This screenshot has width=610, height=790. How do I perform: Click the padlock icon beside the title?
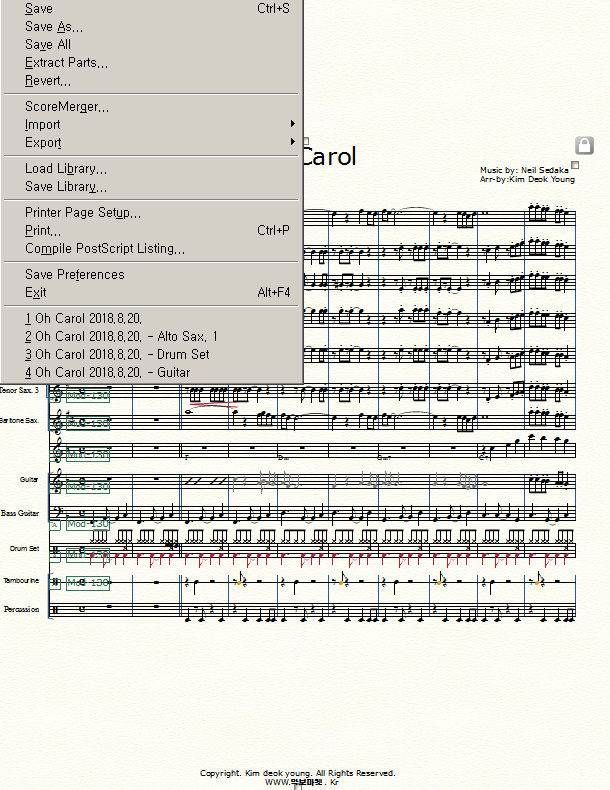coord(584,146)
